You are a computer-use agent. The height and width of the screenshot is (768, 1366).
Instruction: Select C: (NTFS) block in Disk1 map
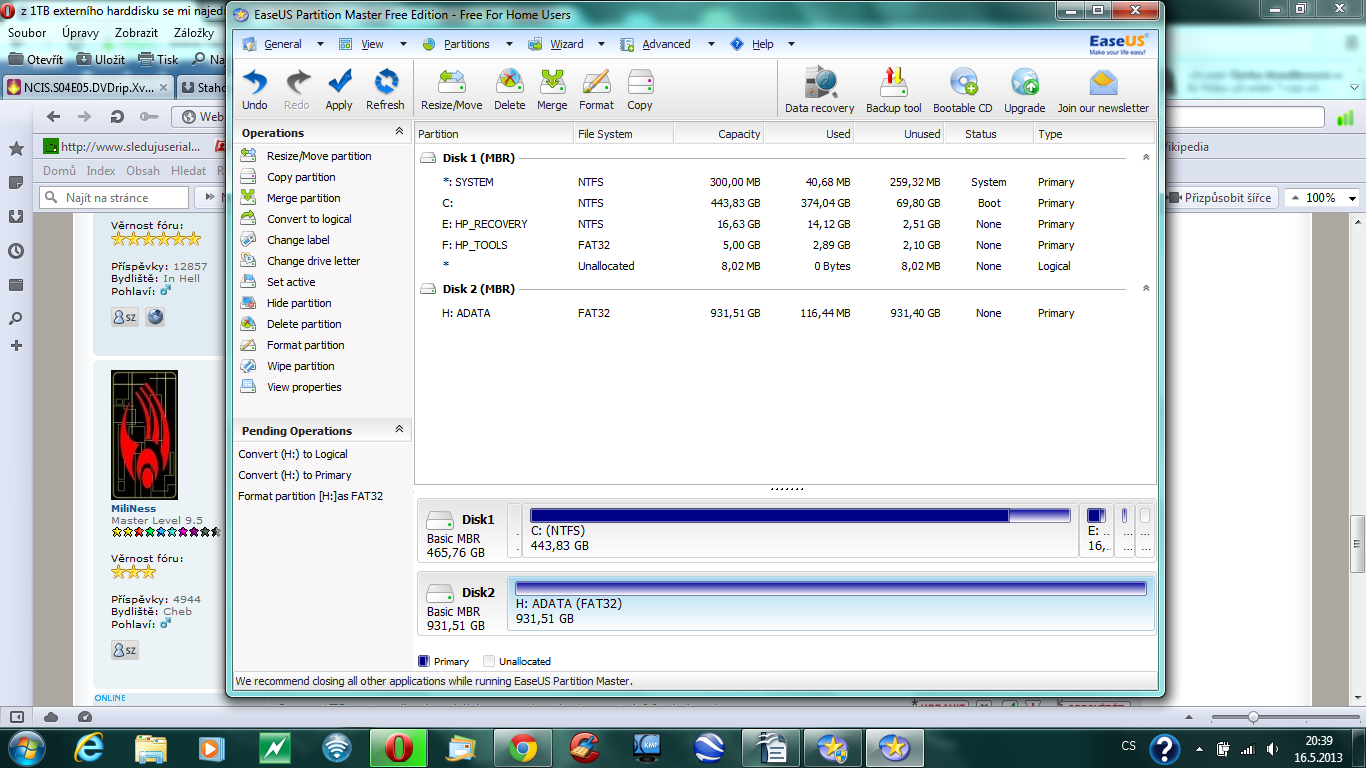pos(799,530)
